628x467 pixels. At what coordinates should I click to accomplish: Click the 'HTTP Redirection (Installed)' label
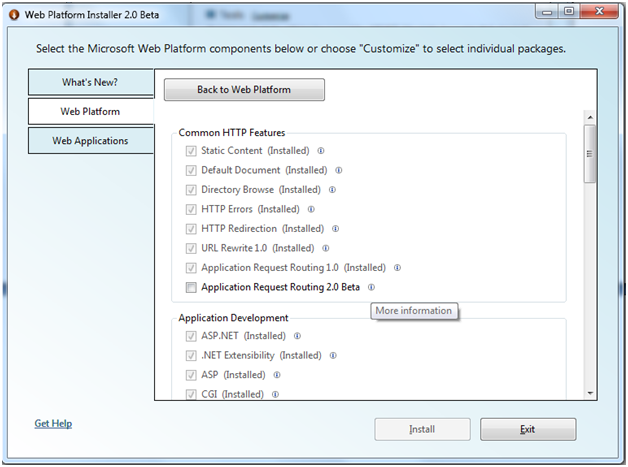pyautogui.click(x=263, y=229)
